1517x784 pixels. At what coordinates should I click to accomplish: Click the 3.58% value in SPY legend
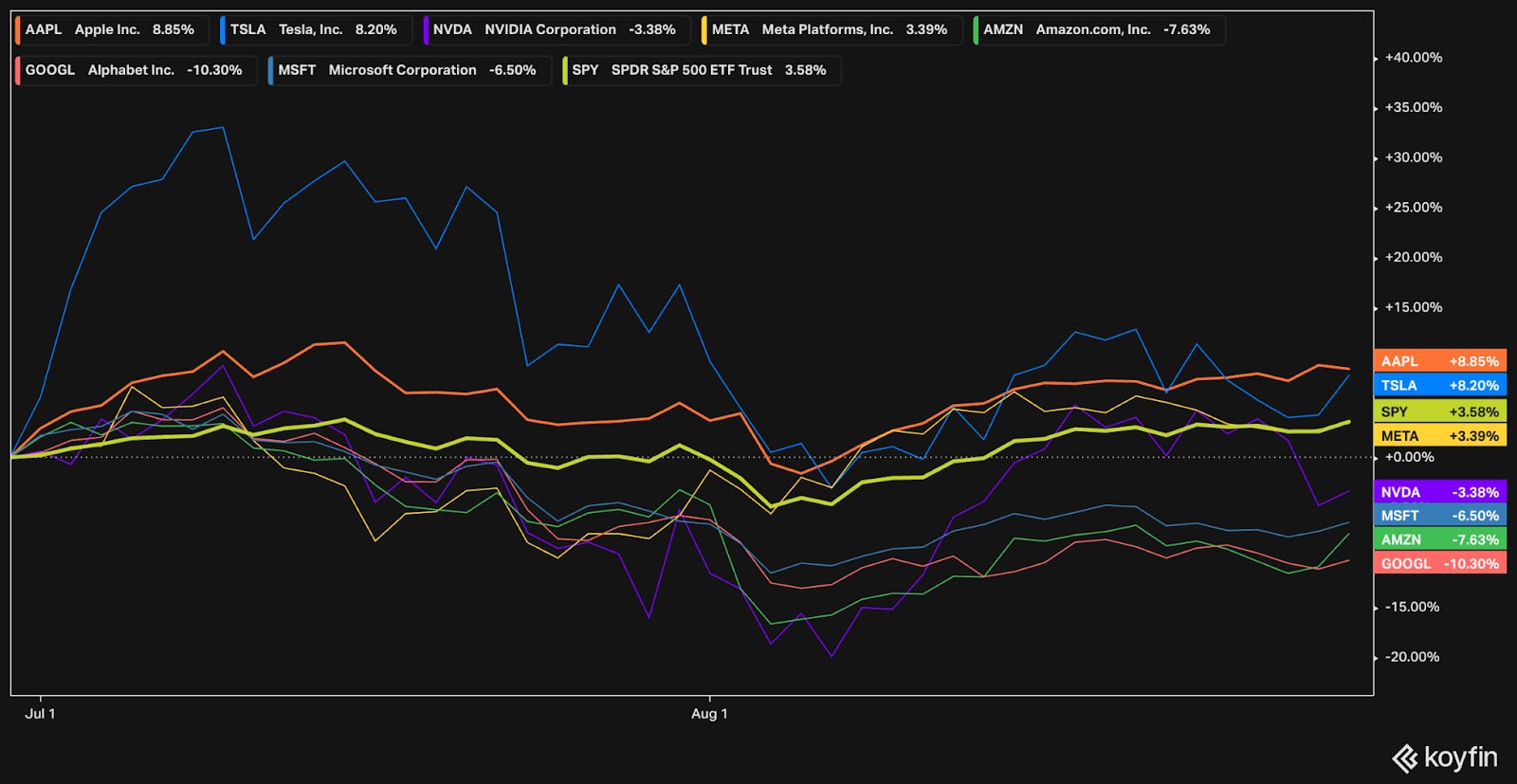805,70
